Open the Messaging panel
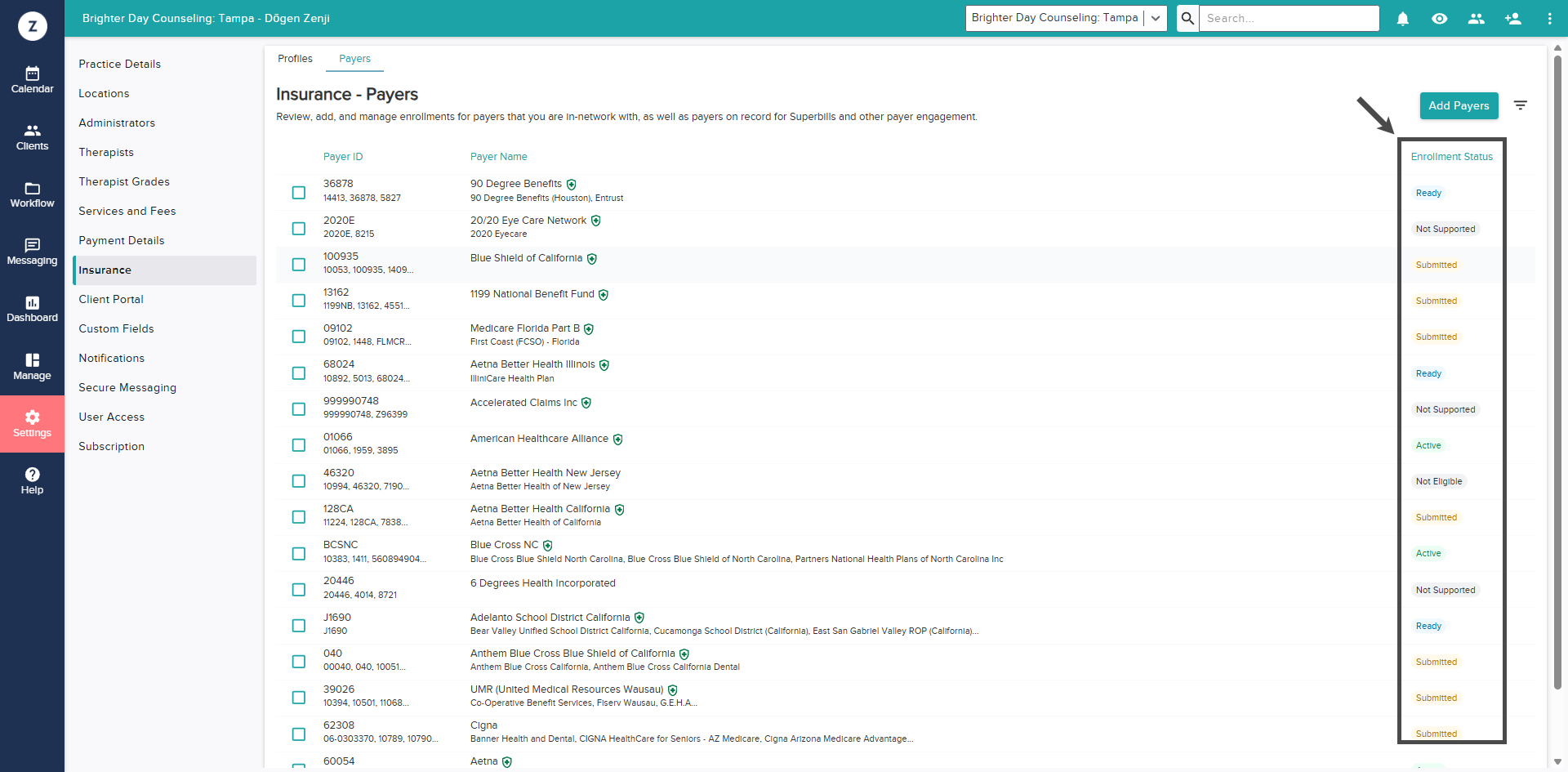 click(32, 252)
